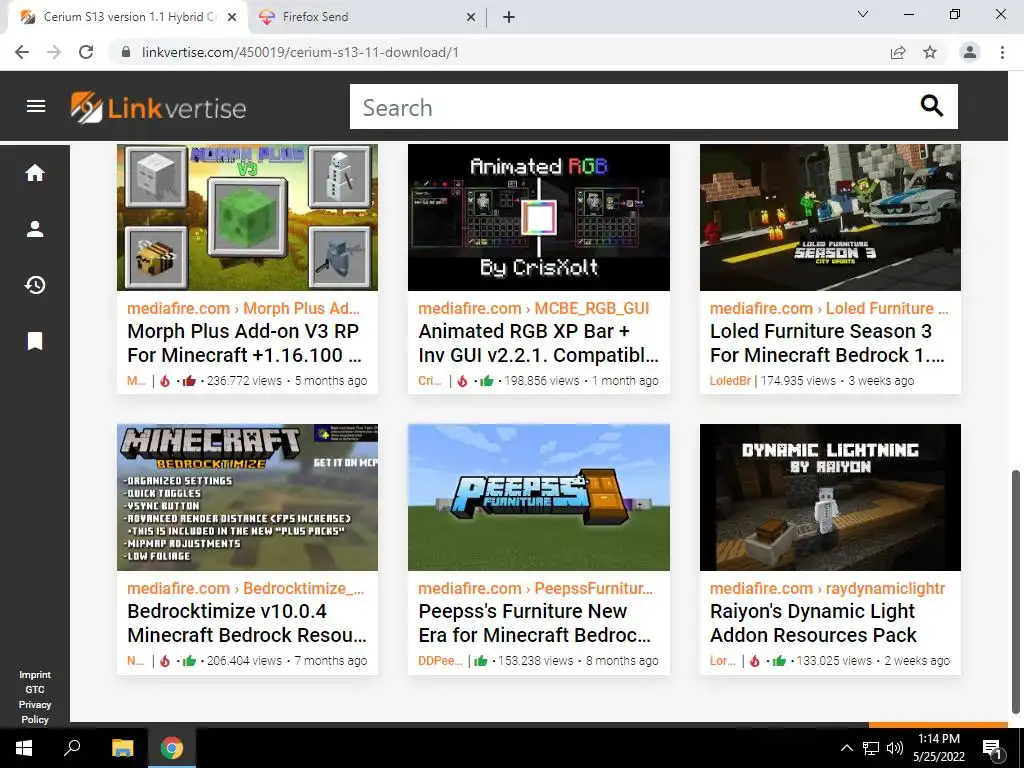Click the search magnifier icon
The height and width of the screenshot is (768, 1024).
click(x=932, y=106)
